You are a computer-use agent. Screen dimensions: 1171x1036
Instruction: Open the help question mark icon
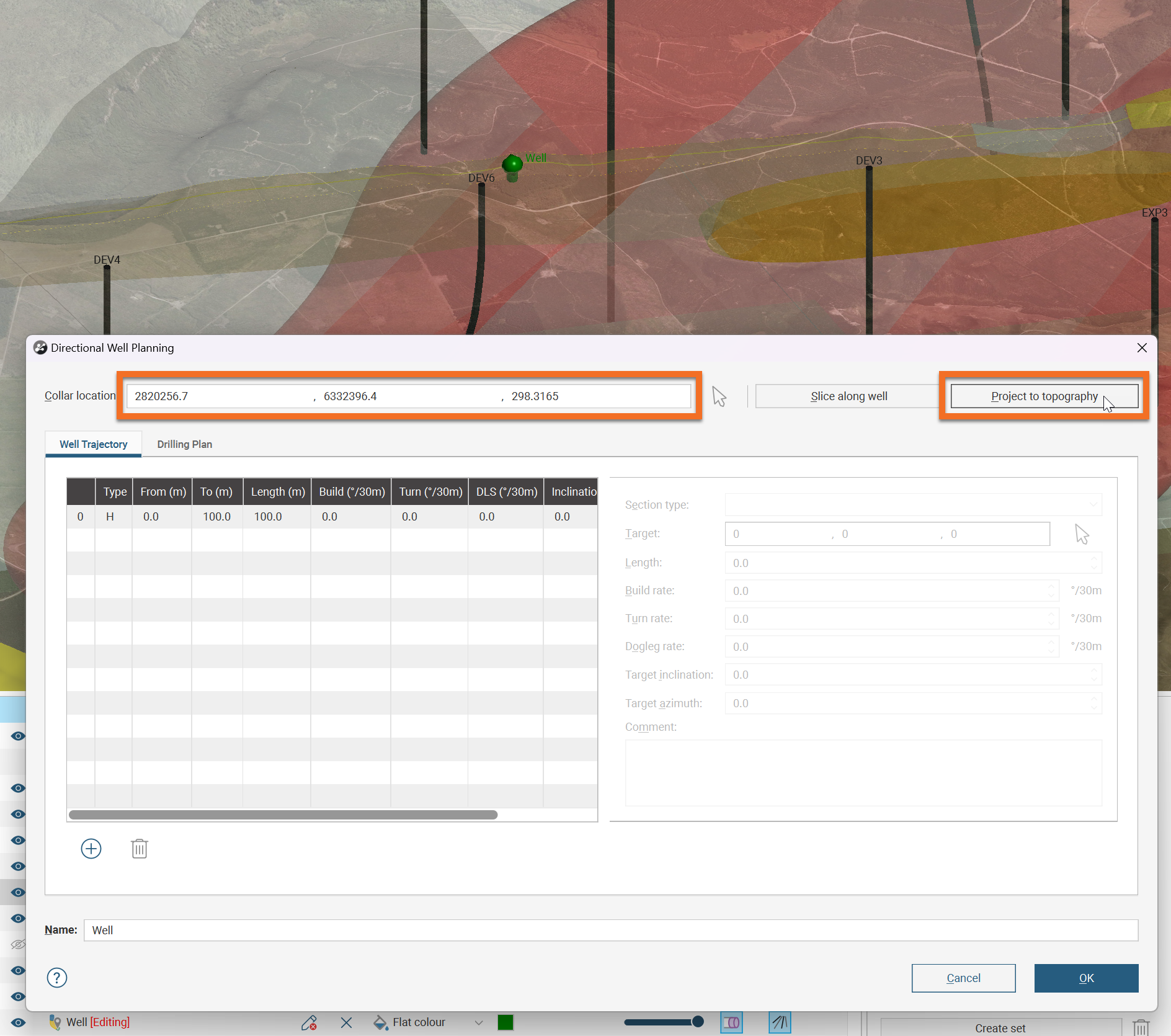coord(57,978)
